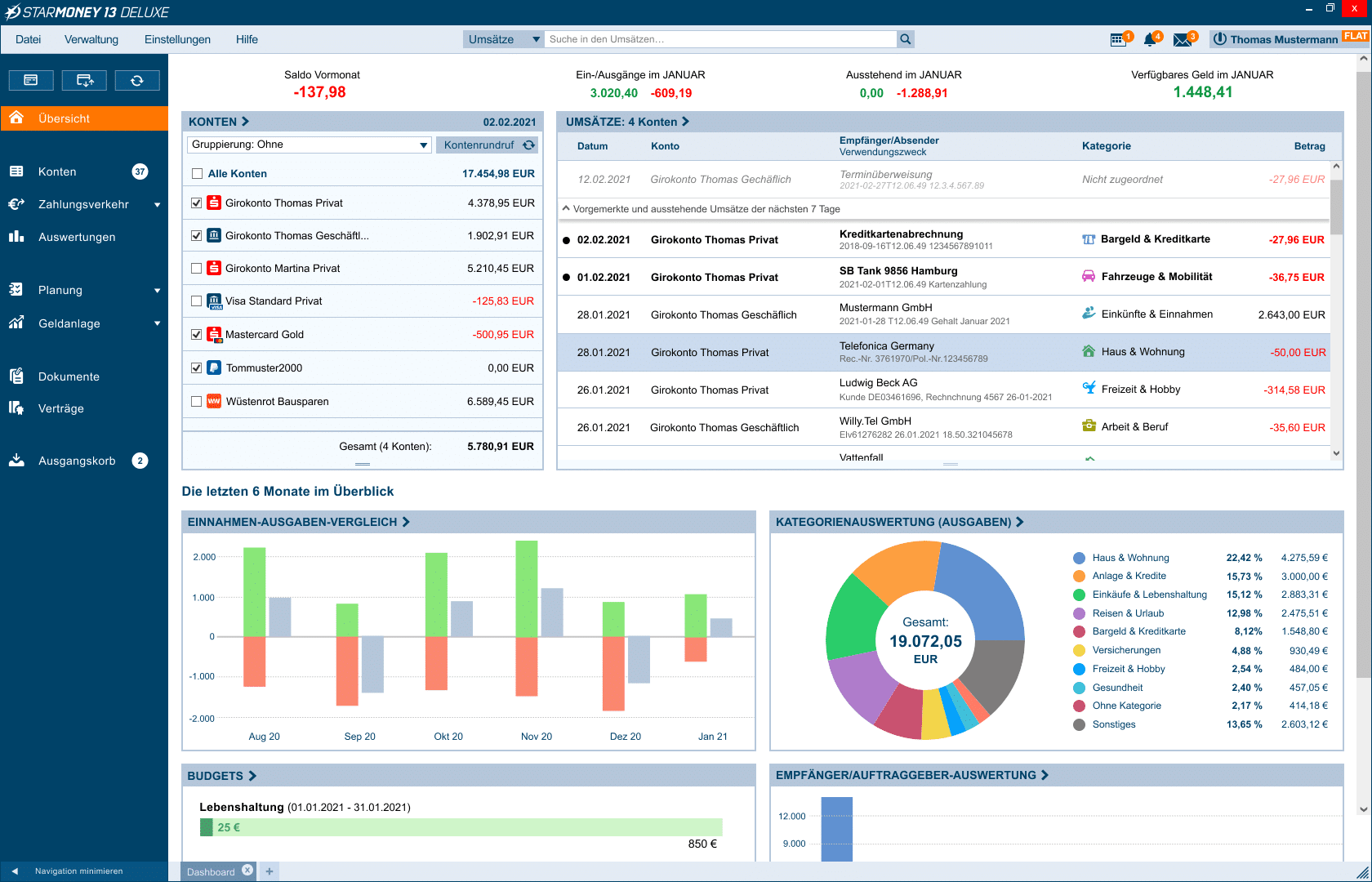Close the Dashboard tab
Image resolution: width=1372 pixels, height=882 pixels.
click(x=247, y=871)
